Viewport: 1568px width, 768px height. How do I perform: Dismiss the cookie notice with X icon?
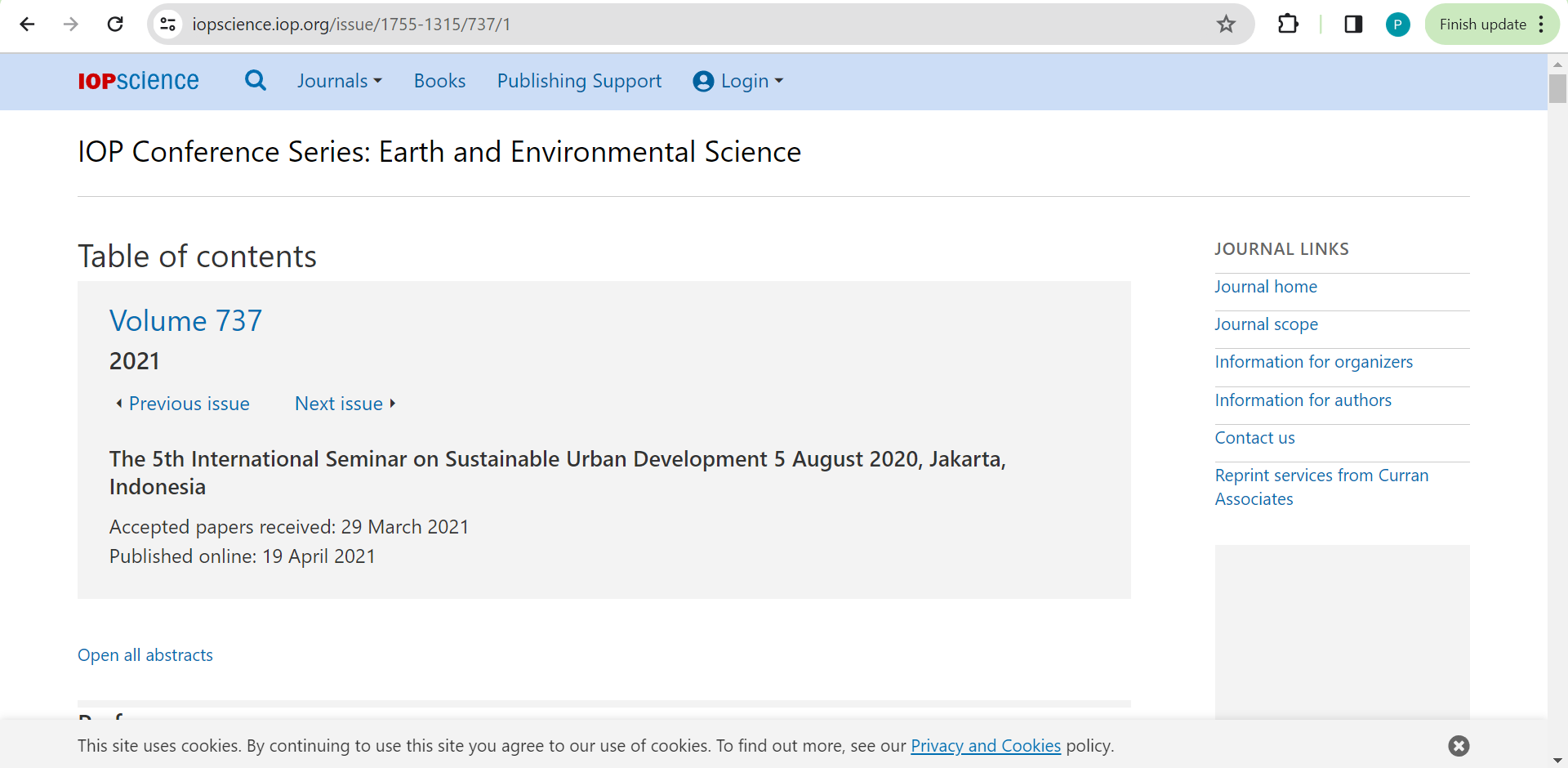click(x=1459, y=745)
